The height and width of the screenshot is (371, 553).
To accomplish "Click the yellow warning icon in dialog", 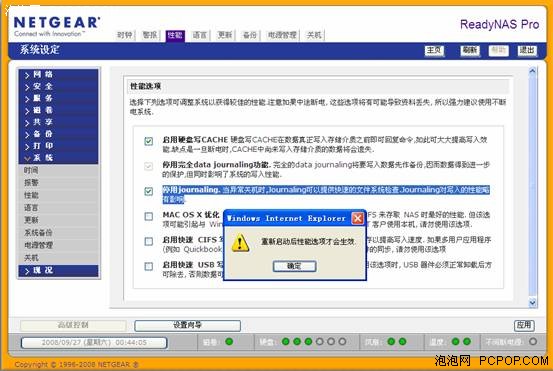I will [240, 243].
